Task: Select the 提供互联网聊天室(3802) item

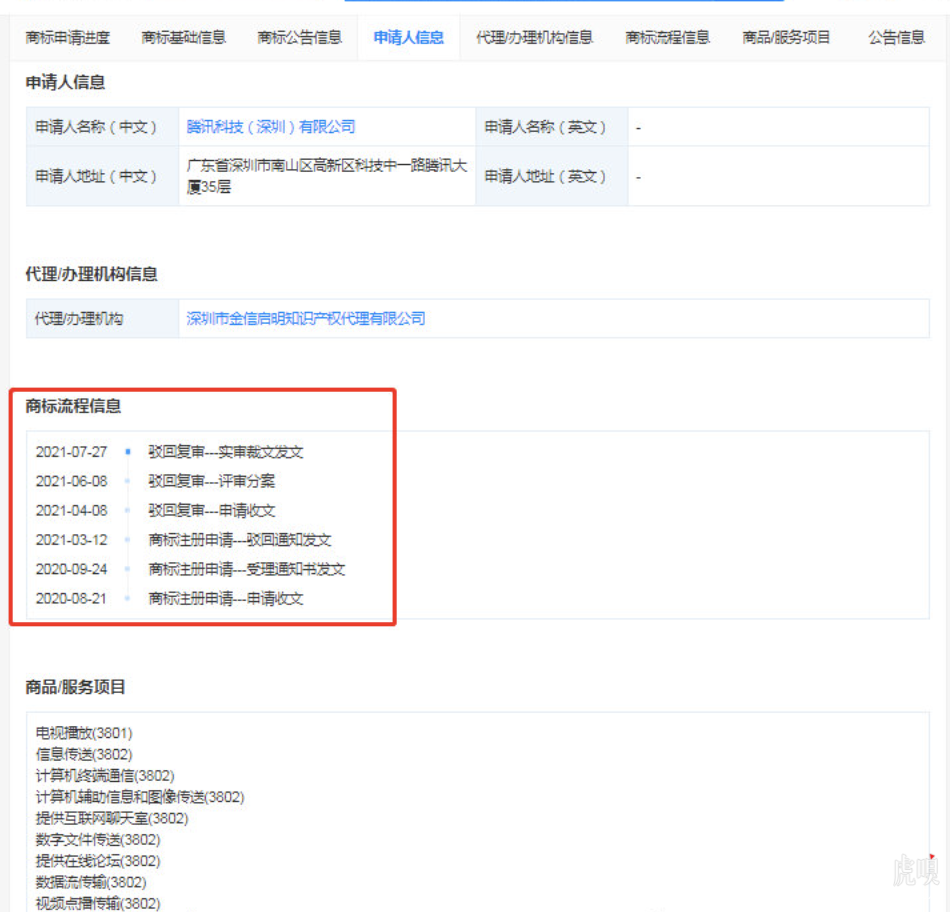Action: [x=112, y=818]
